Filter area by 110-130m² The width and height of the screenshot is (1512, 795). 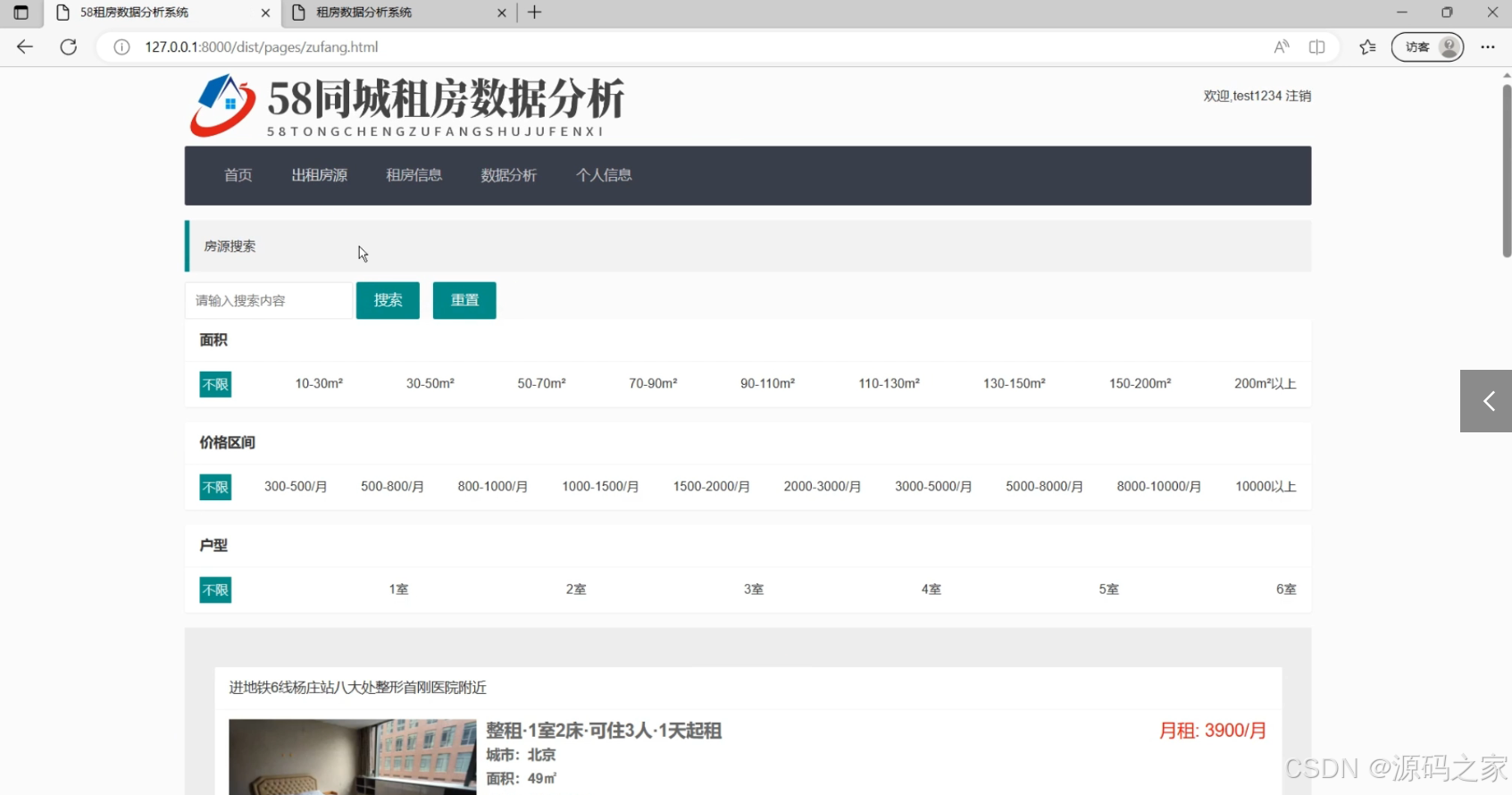coord(889,383)
